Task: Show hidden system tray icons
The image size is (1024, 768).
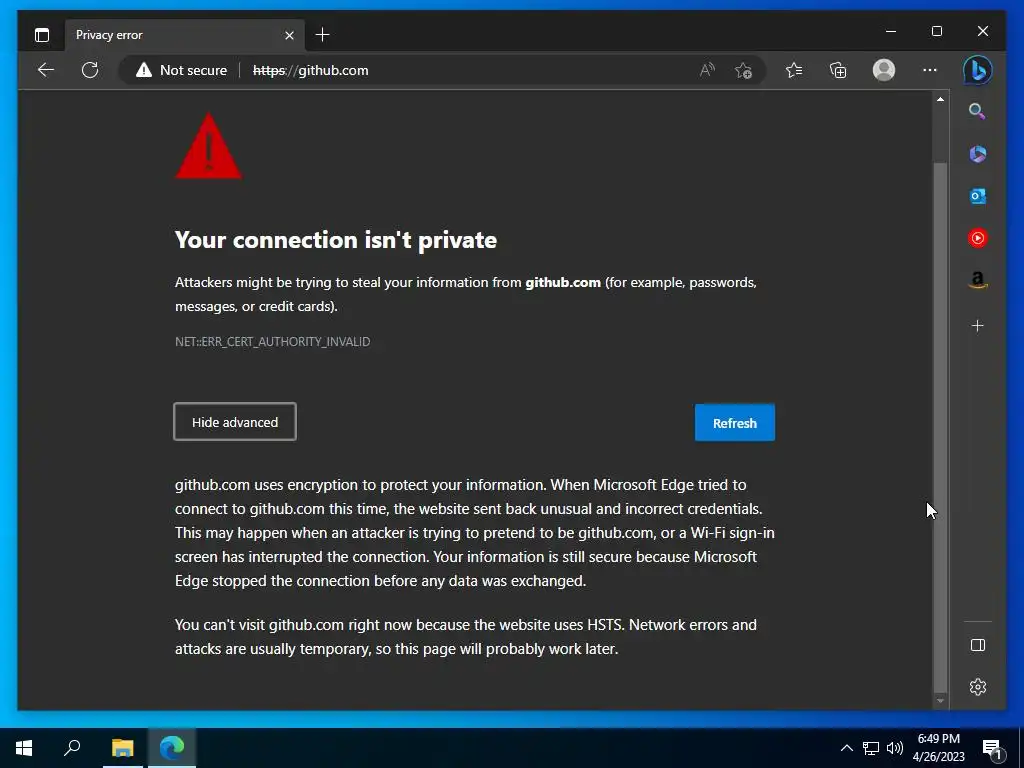Action: pyautogui.click(x=846, y=748)
